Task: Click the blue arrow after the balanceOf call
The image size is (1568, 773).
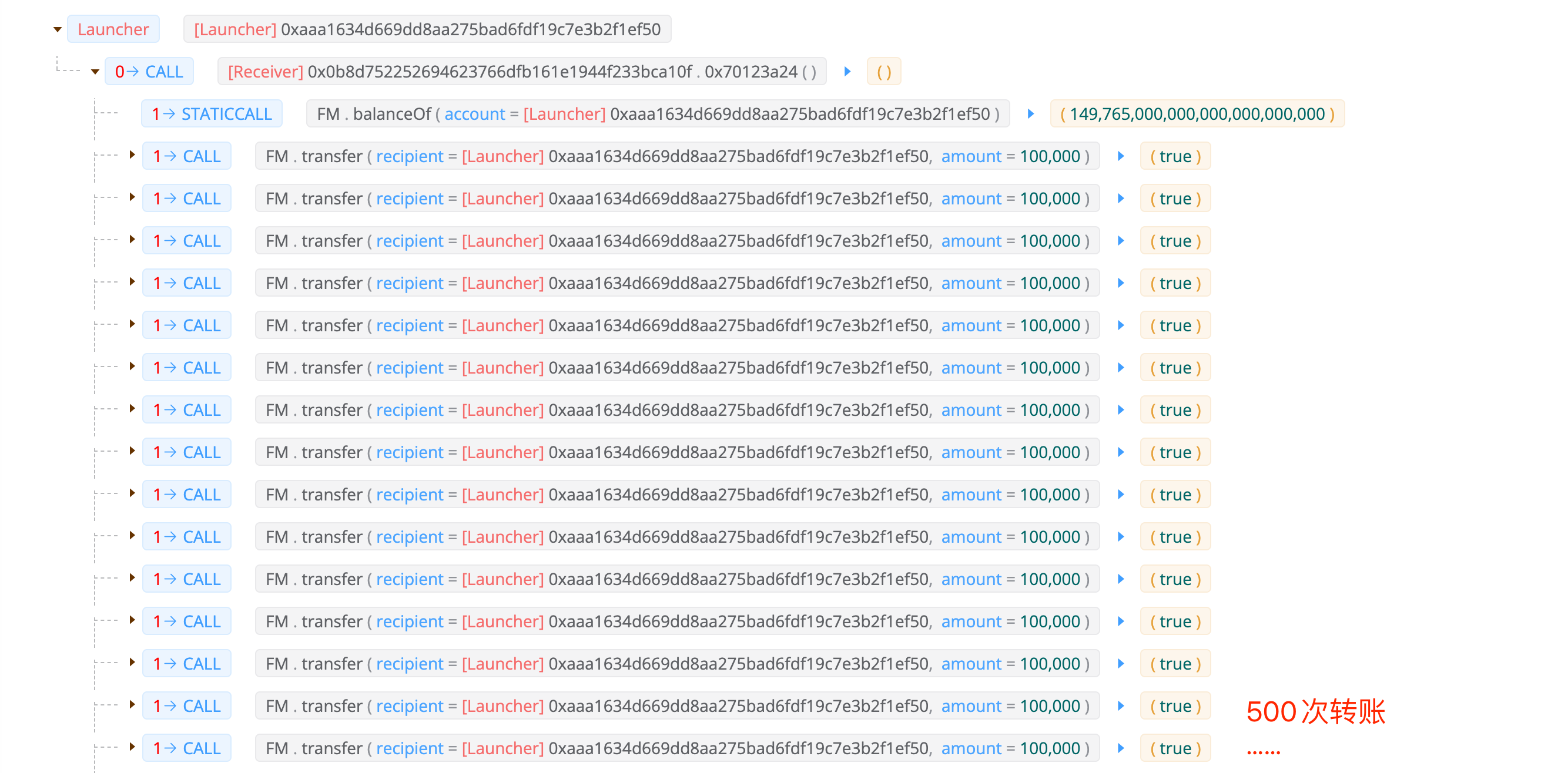Action: (x=1030, y=114)
